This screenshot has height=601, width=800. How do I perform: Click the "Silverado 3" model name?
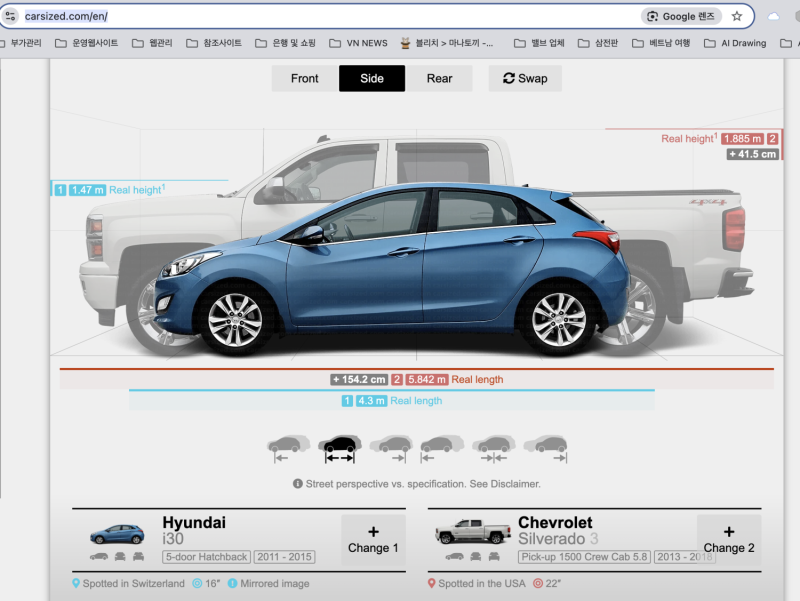pyautogui.click(x=558, y=539)
